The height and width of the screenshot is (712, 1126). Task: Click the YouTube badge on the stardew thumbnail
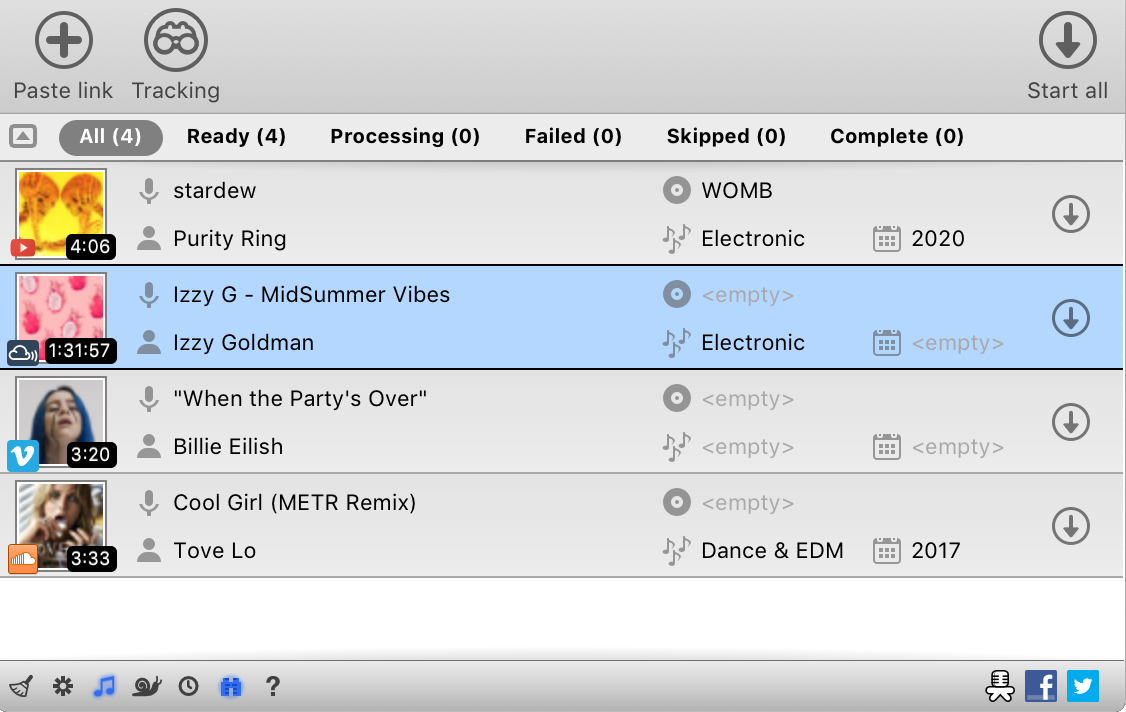click(22, 248)
